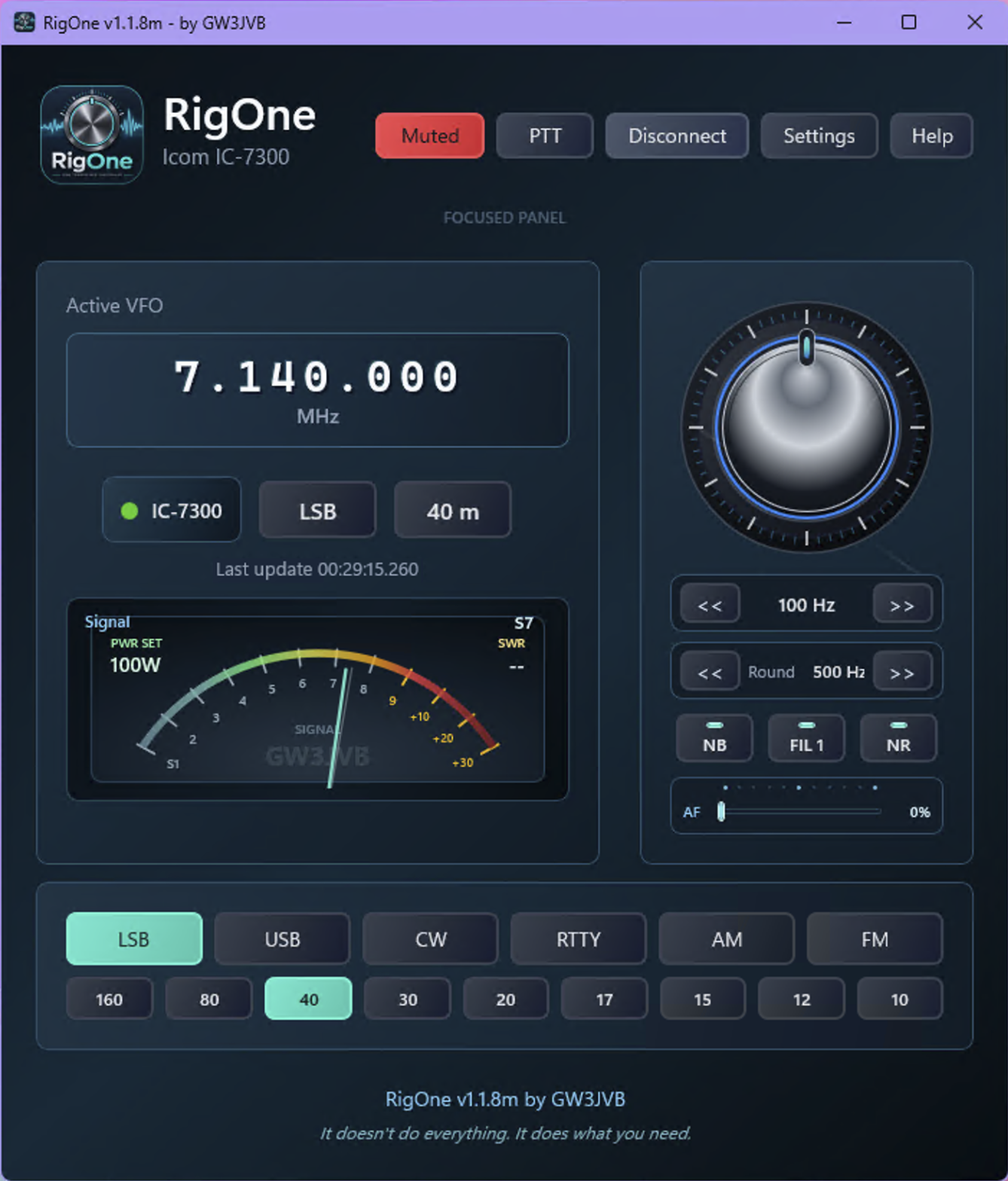Click the RigOne v1.1.8m by GW3JVB footer
1008x1181 pixels.
(505, 1099)
